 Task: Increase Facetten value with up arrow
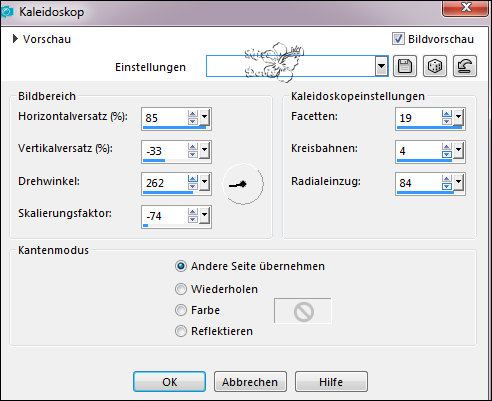(x=447, y=114)
